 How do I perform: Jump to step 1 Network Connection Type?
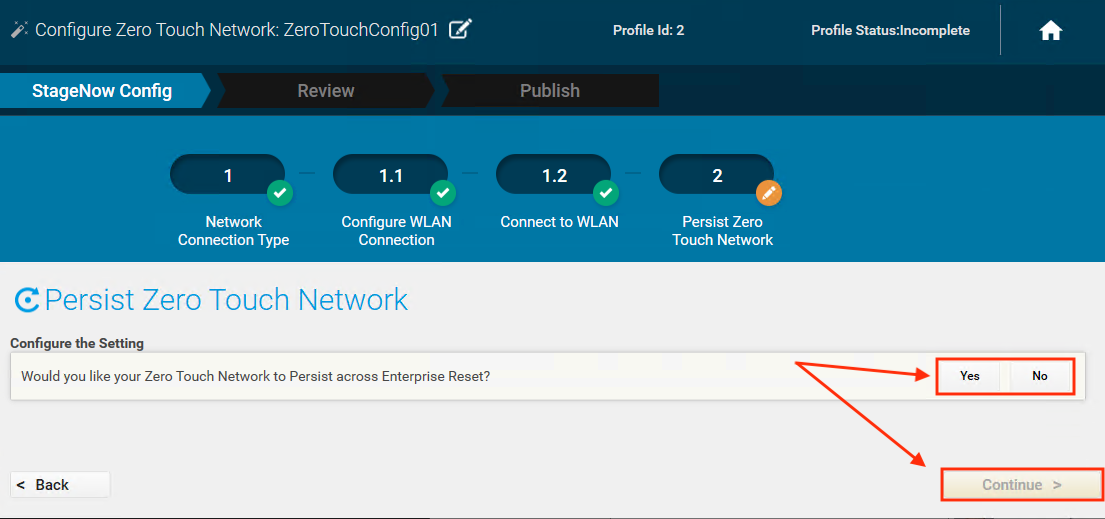[x=228, y=176]
